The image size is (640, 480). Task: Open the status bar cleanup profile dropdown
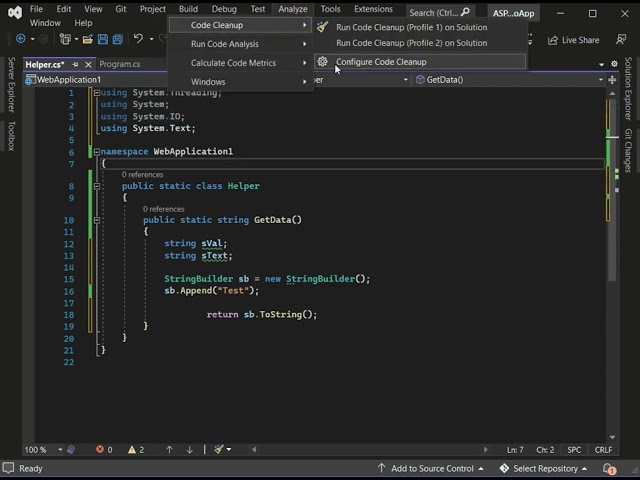(229, 450)
